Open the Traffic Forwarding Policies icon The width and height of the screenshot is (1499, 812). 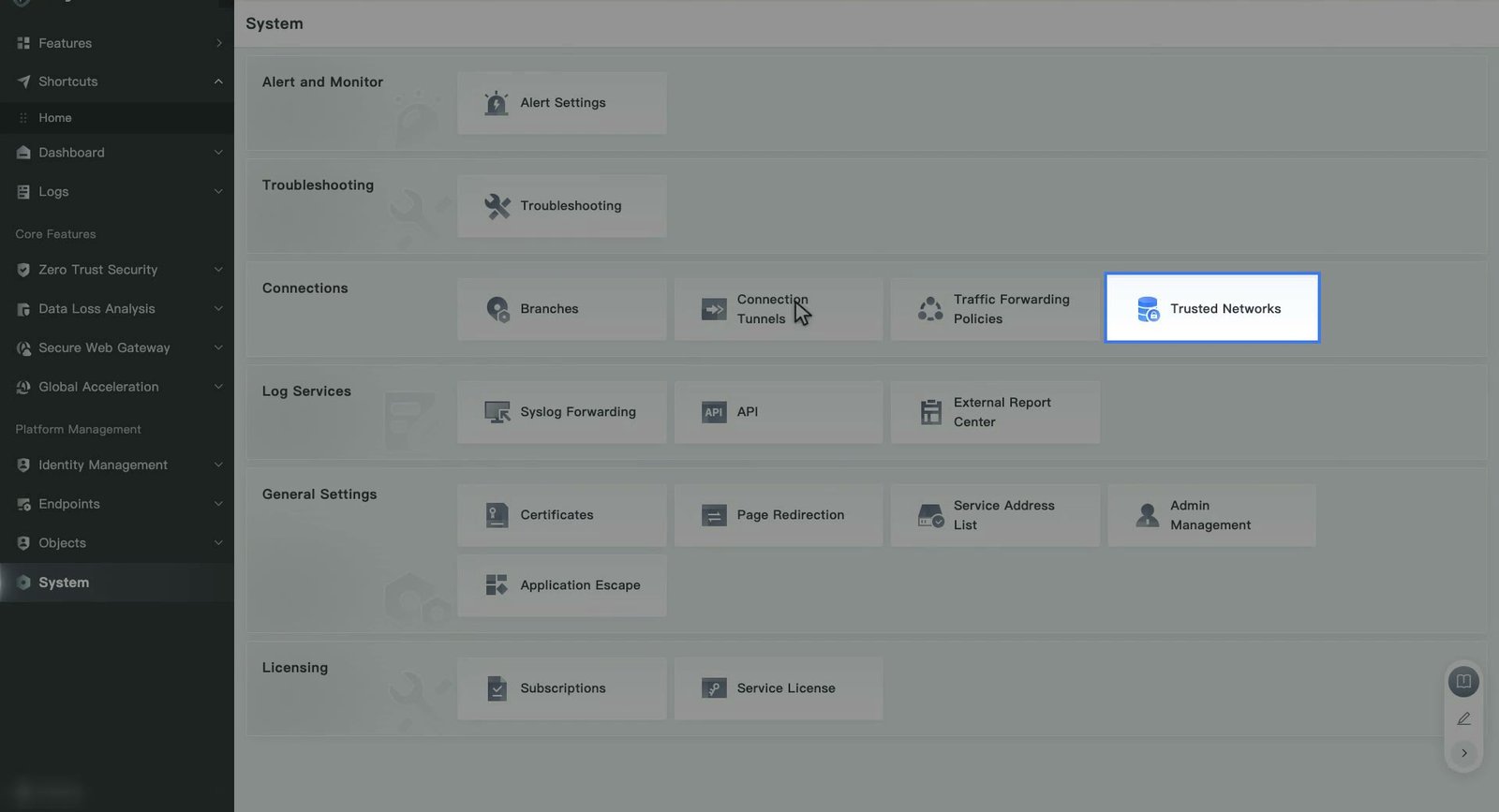[930, 309]
